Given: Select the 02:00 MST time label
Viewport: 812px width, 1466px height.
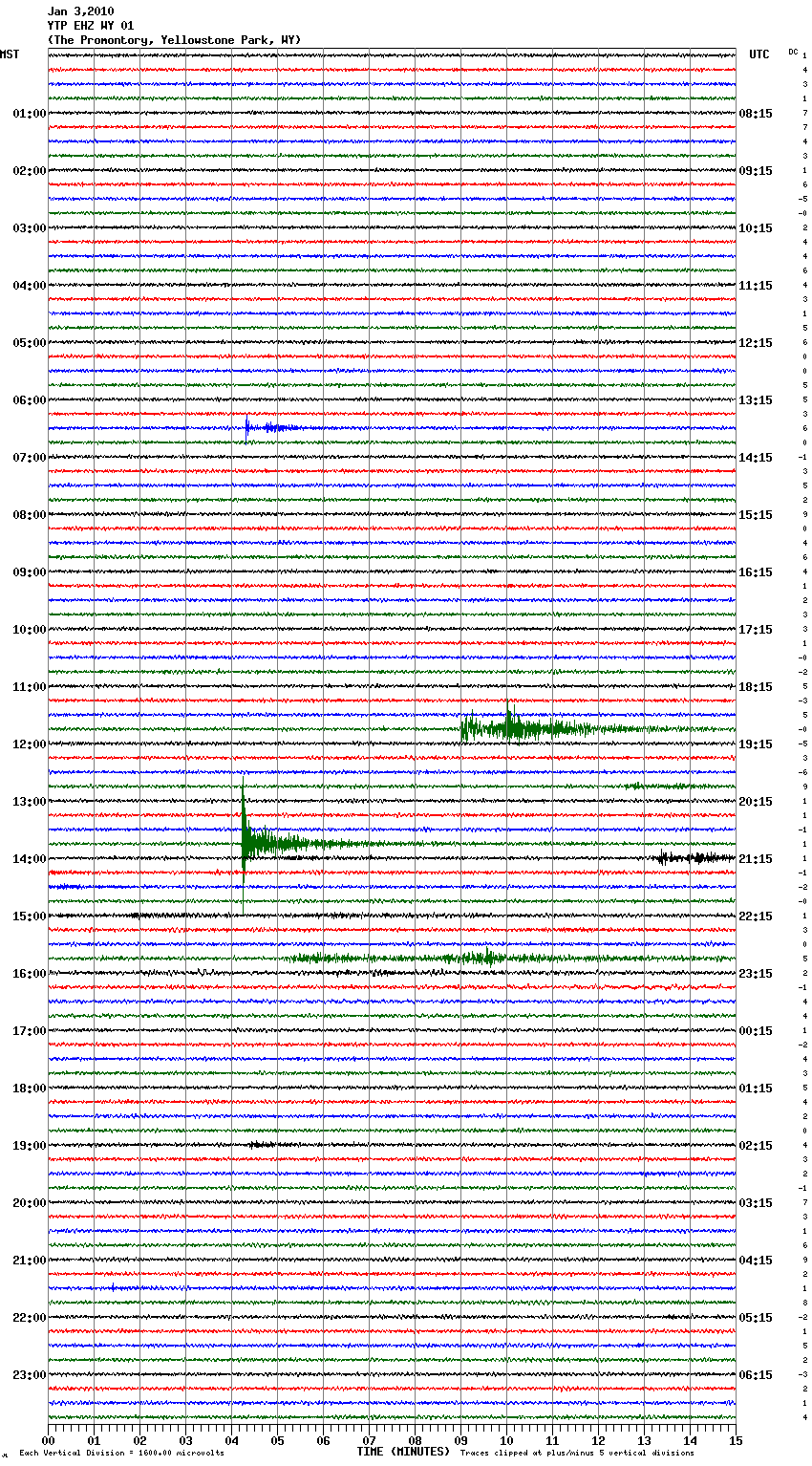Looking at the screenshot, I should tap(30, 171).
